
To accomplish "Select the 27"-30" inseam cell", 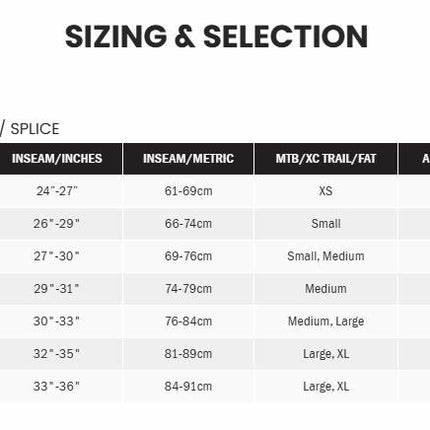I will 61,256.
